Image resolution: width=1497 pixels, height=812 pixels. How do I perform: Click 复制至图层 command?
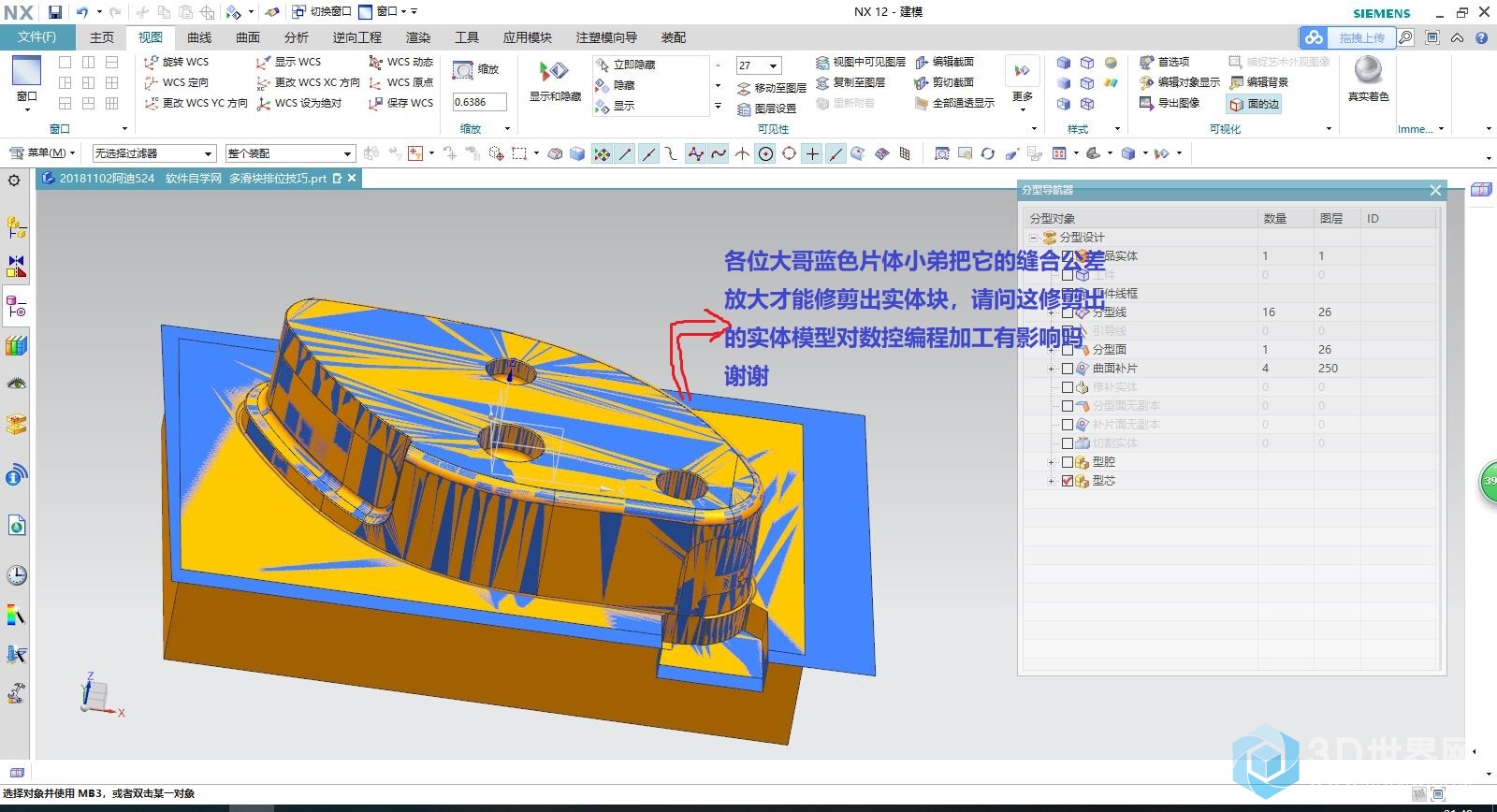[850, 82]
